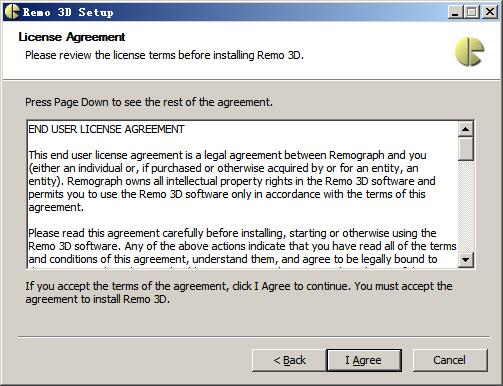Maximize the Remo 3D Setup window
The width and height of the screenshot is (503, 386).
(x=472, y=12)
